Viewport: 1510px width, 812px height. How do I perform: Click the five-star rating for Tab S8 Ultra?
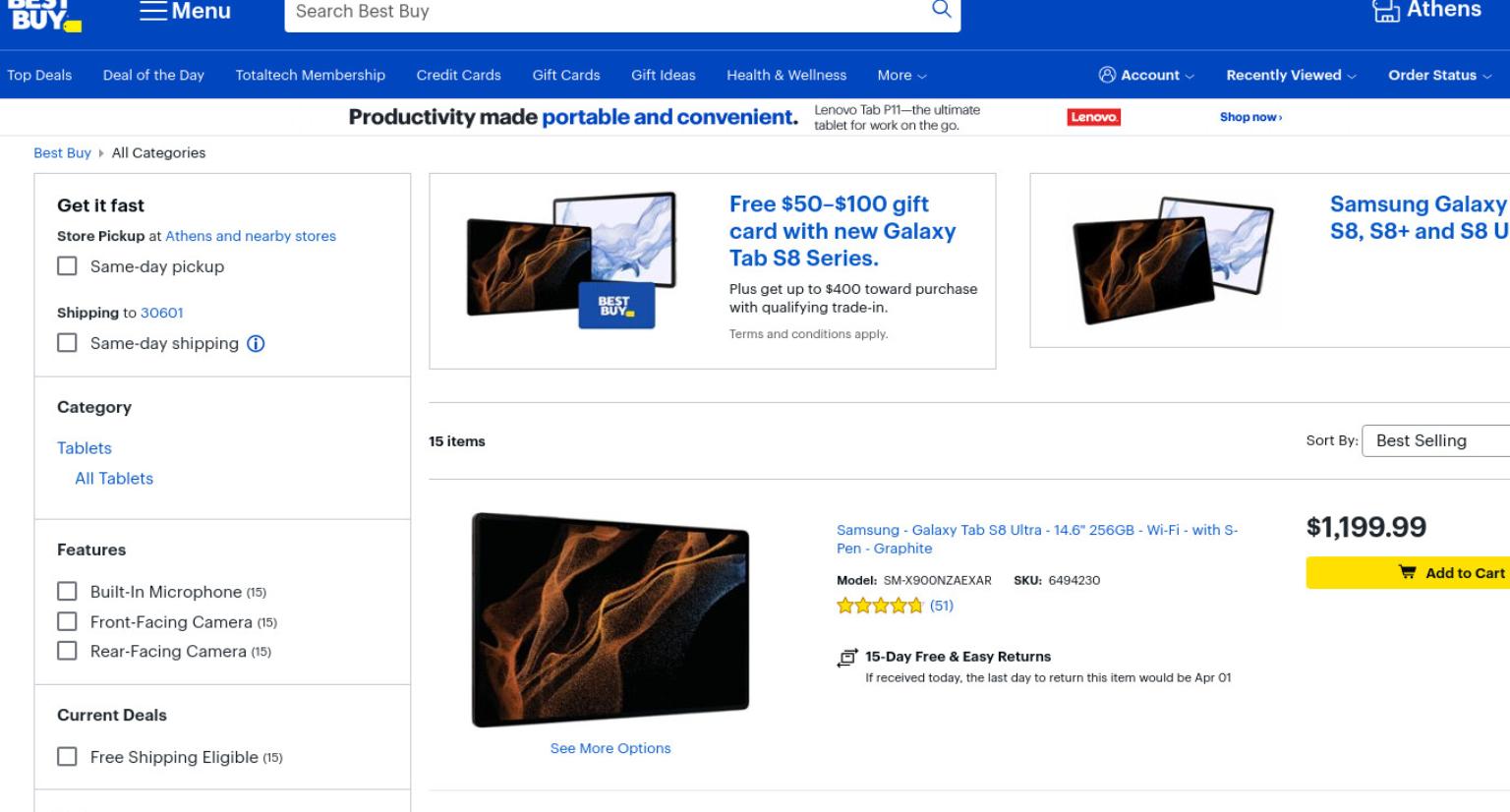(x=880, y=606)
